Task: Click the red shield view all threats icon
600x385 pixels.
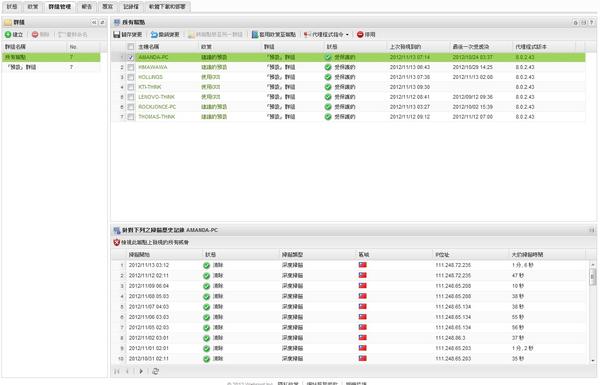Action: coord(117,242)
